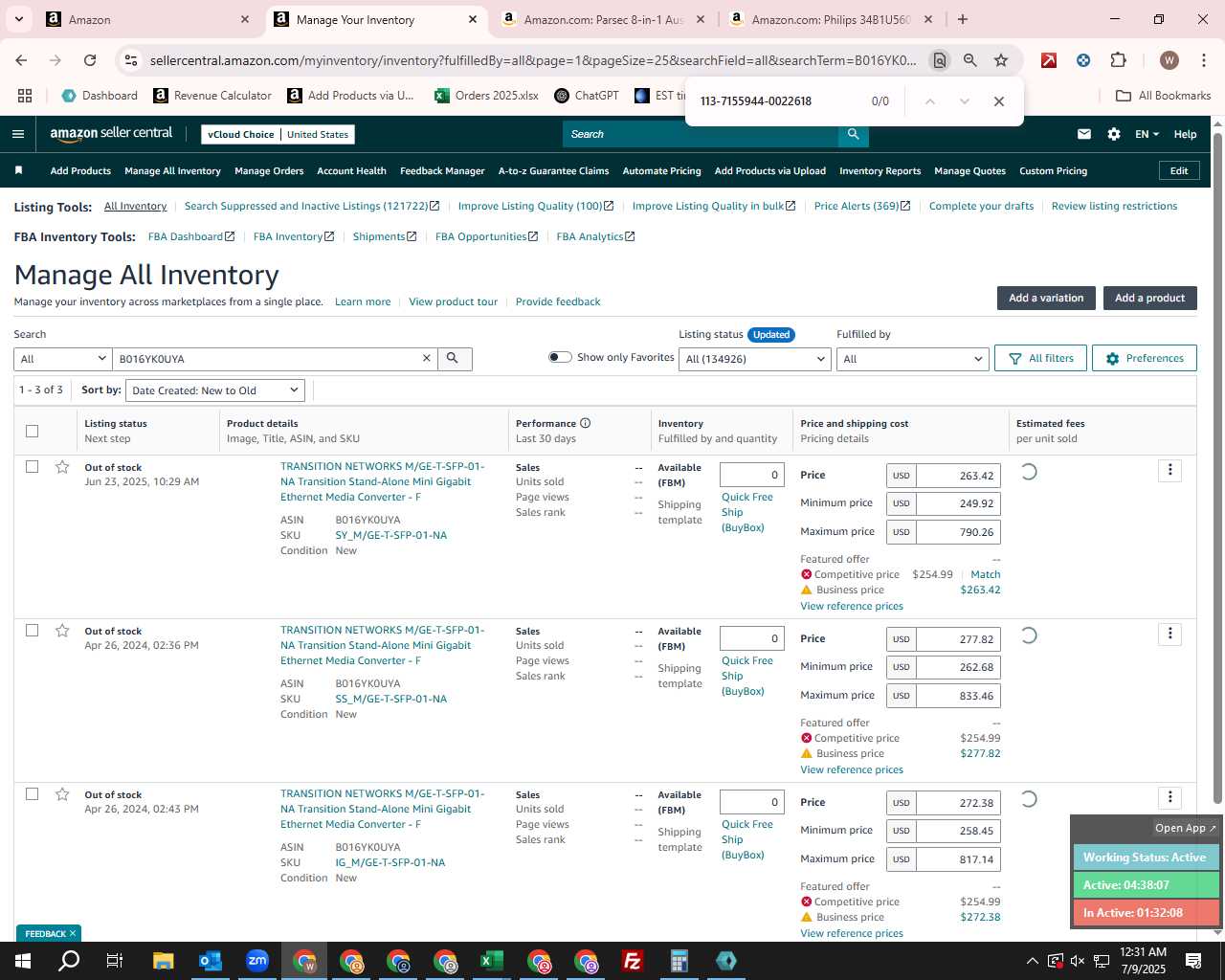The image size is (1225, 980).
Task: Open Listing status All (134926) dropdown
Action: [x=755, y=359]
